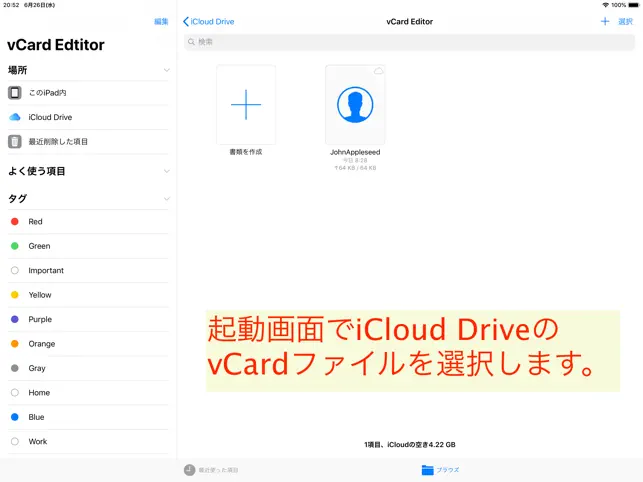Tap the 書類を作成 create document tile

point(246,111)
